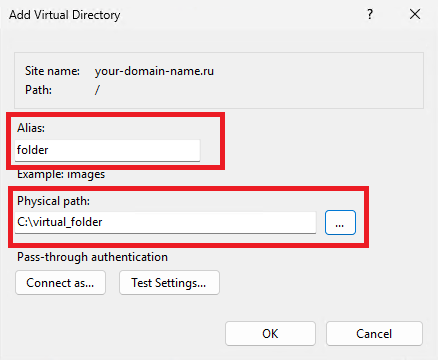This screenshot has height=360, width=438.
Task: Click the Test Settings... button
Action: pos(169,283)
